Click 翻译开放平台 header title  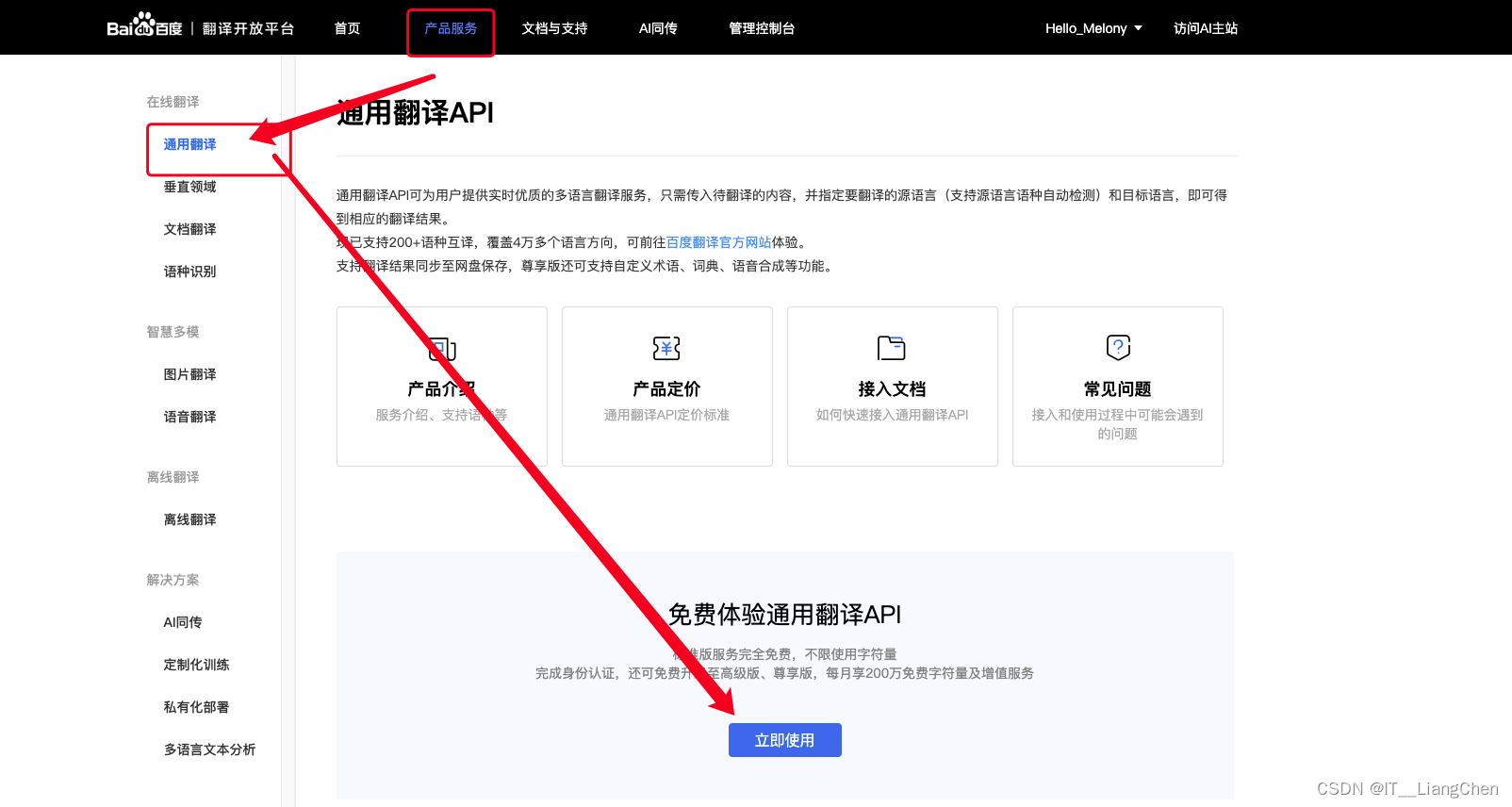(248, 28)
